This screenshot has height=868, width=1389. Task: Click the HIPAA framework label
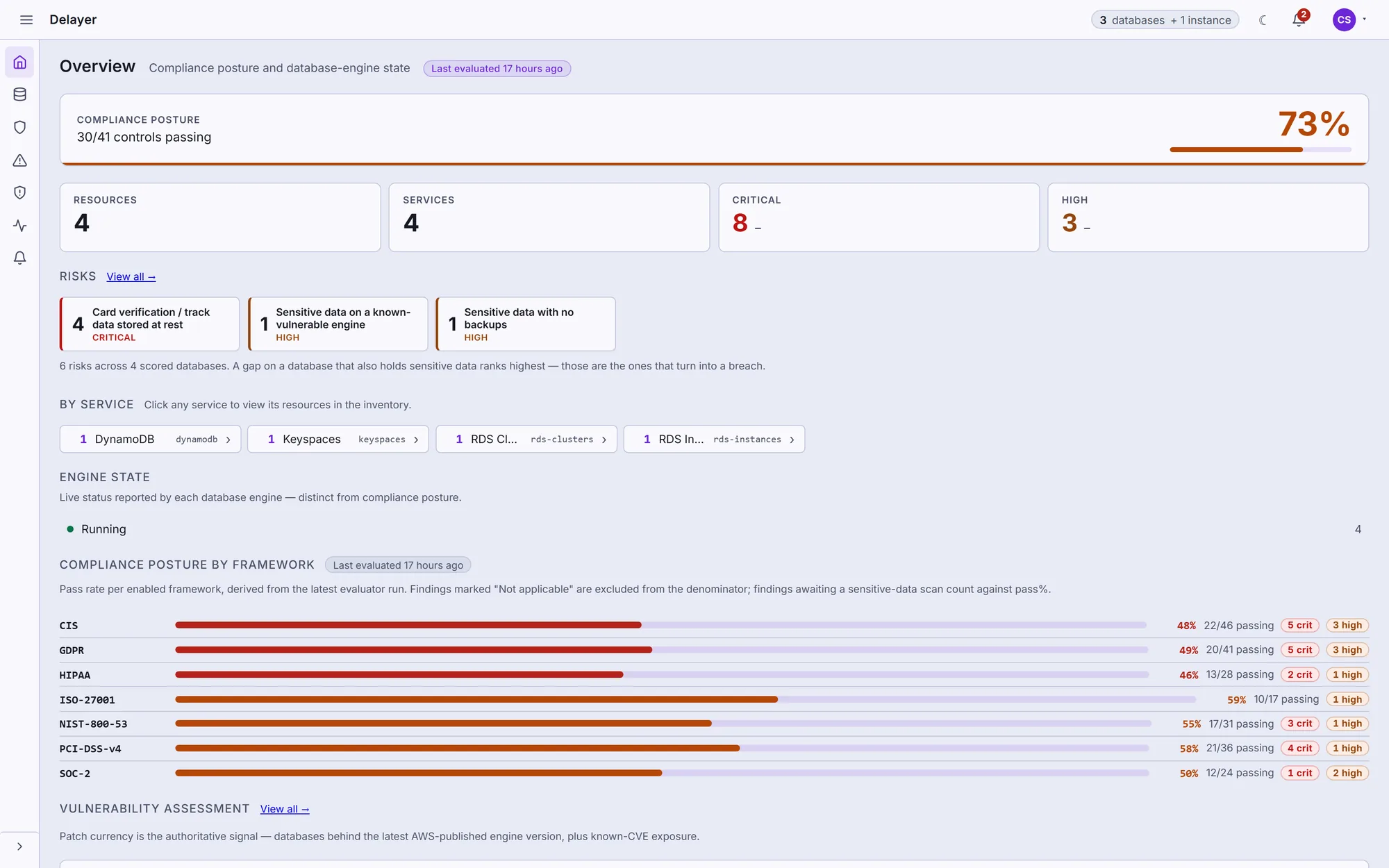click(75, 676)
